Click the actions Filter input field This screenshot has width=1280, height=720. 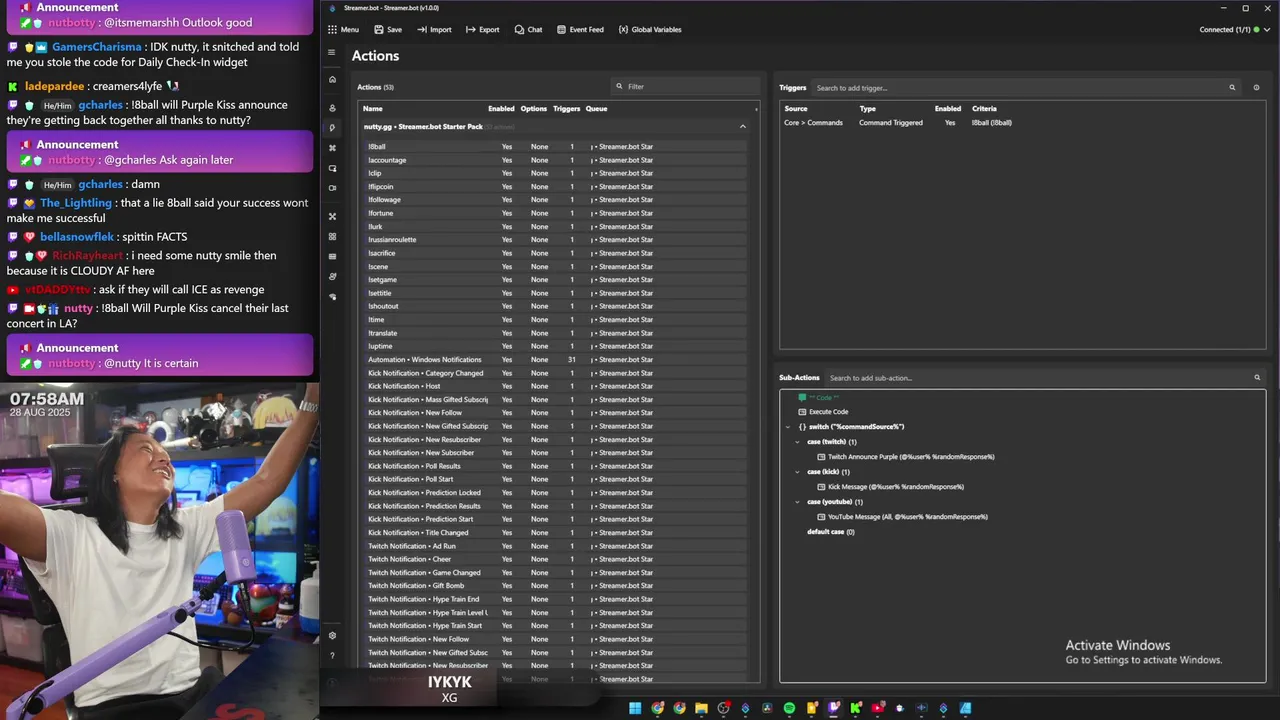click(x=686, y=87)
